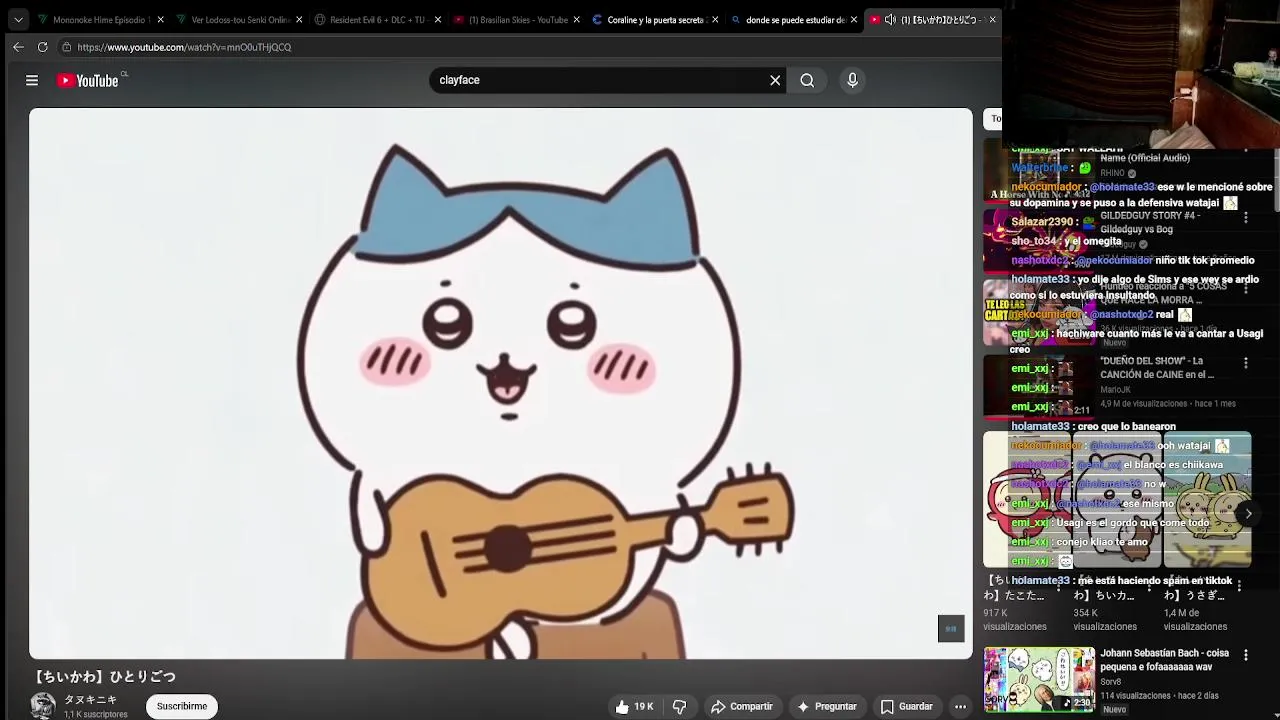Viewport: 1280px width, 720px height.
Task: Click the video title ひとりごつ
Action: pyautogui.click(x=105, y=677)
